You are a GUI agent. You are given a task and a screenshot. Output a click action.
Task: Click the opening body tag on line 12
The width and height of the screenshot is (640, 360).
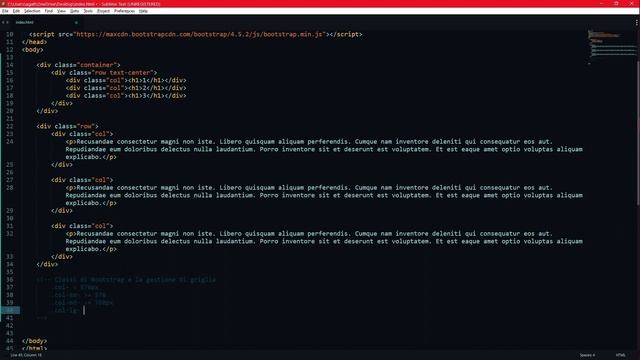point(33,50)
